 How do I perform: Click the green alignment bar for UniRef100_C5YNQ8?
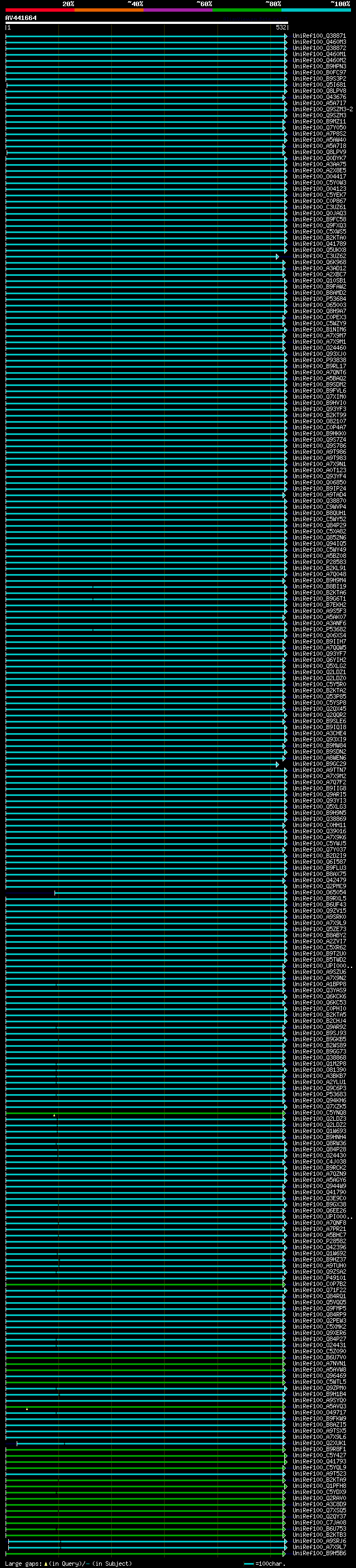(145, 1114)
